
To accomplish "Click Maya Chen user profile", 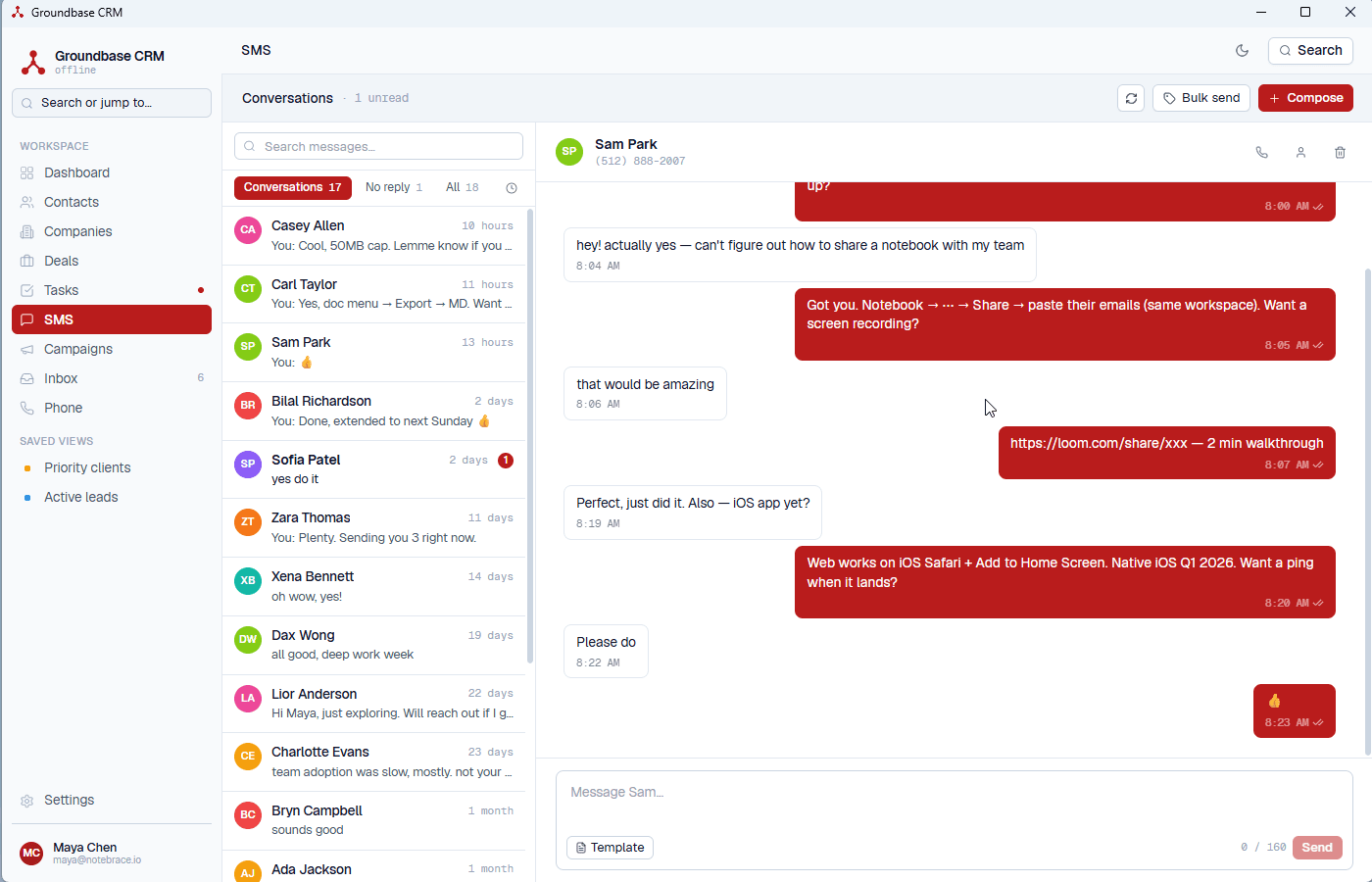I will pyautogui.click(x=112, y=853).
